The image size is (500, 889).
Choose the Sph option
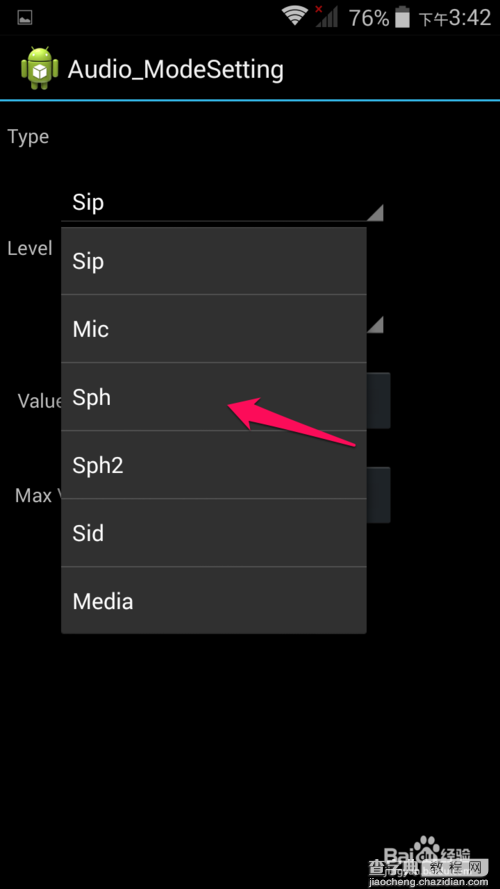coord(214,397)
